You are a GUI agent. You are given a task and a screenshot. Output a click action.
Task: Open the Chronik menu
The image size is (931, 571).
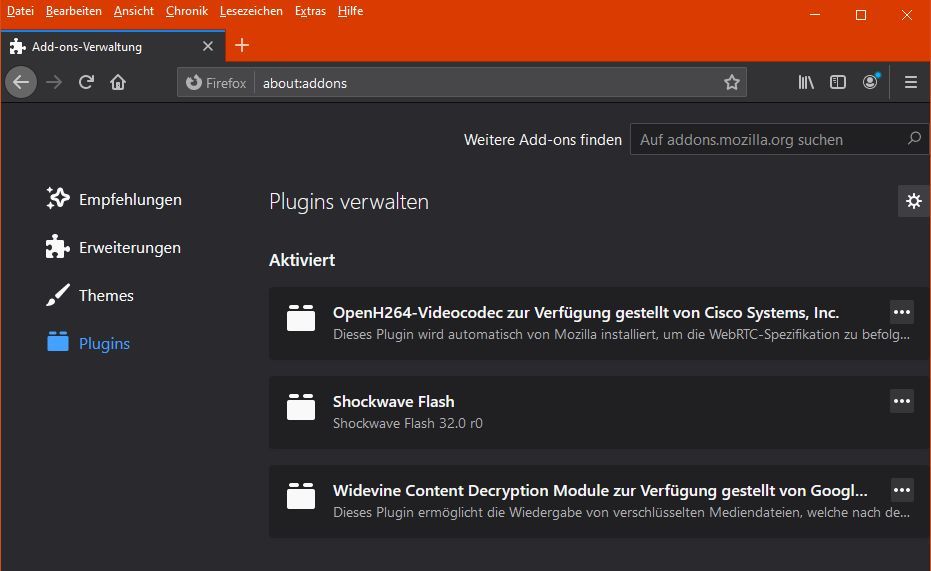186,11
